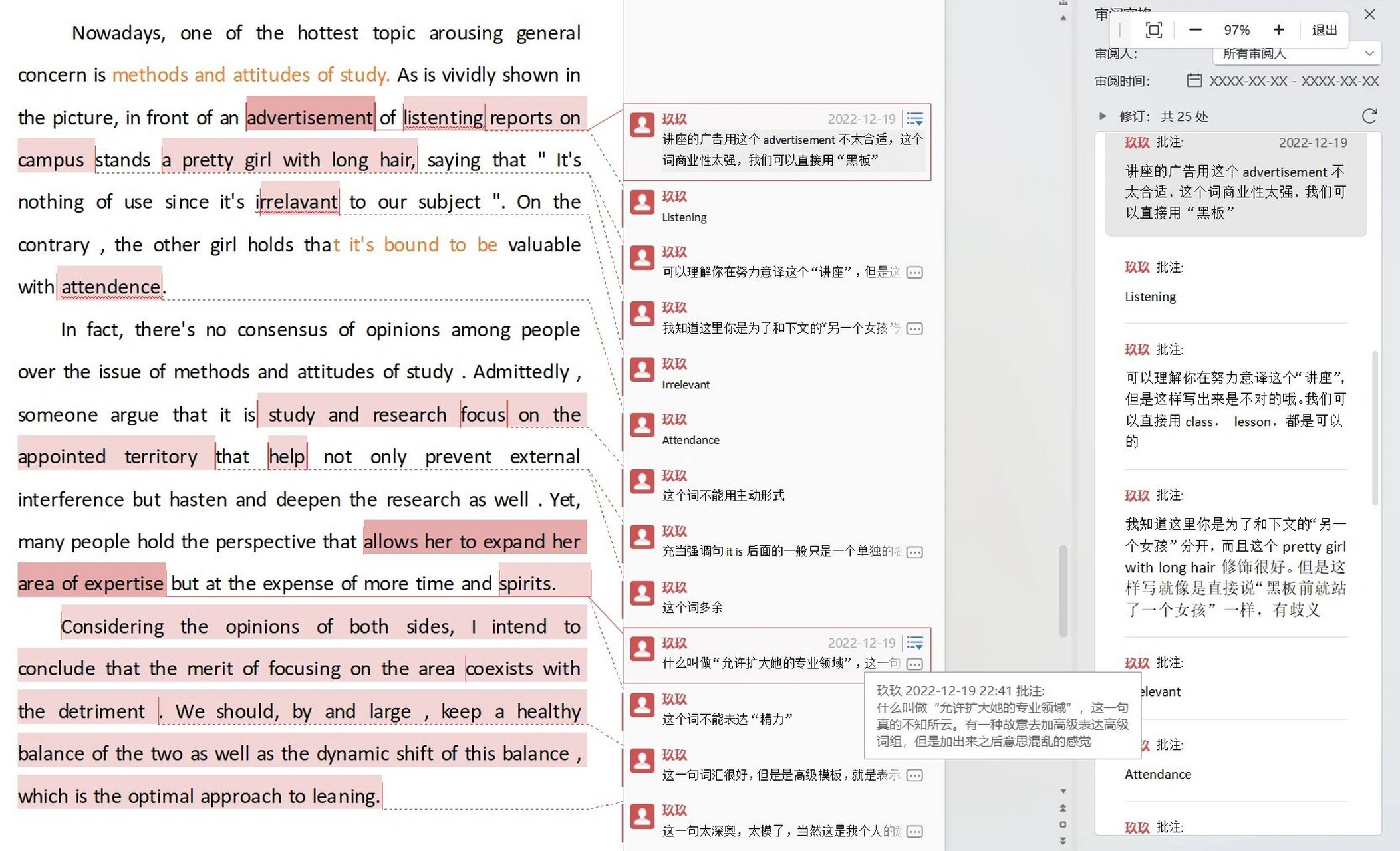The image size is (1400, 851).
Task: Expand ellipsis on 这一句词汇很好 comment
Action: [915, 775]
